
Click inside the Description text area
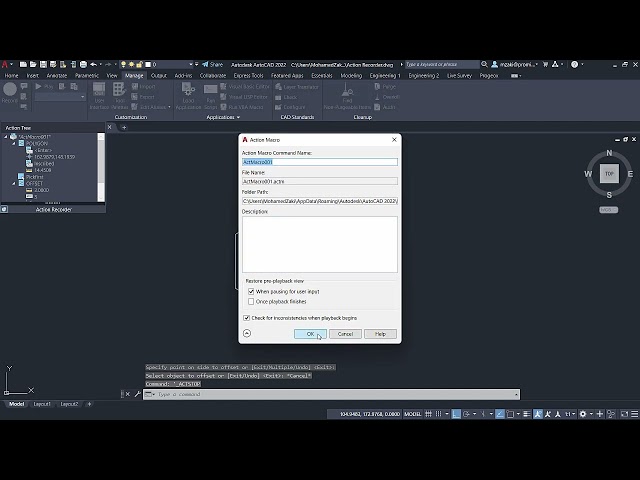tap(320, 244)
